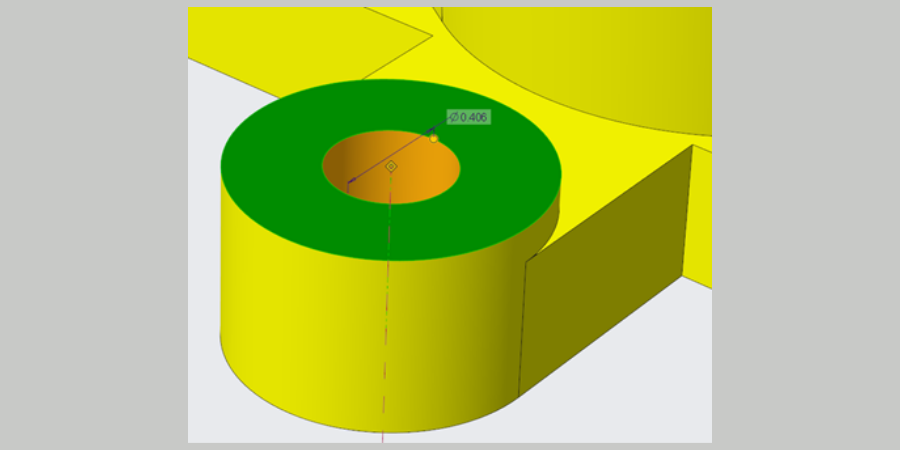The image size is (900, 450).
Task: Select the diameter symbol in the dimension label
Action: 454,117
